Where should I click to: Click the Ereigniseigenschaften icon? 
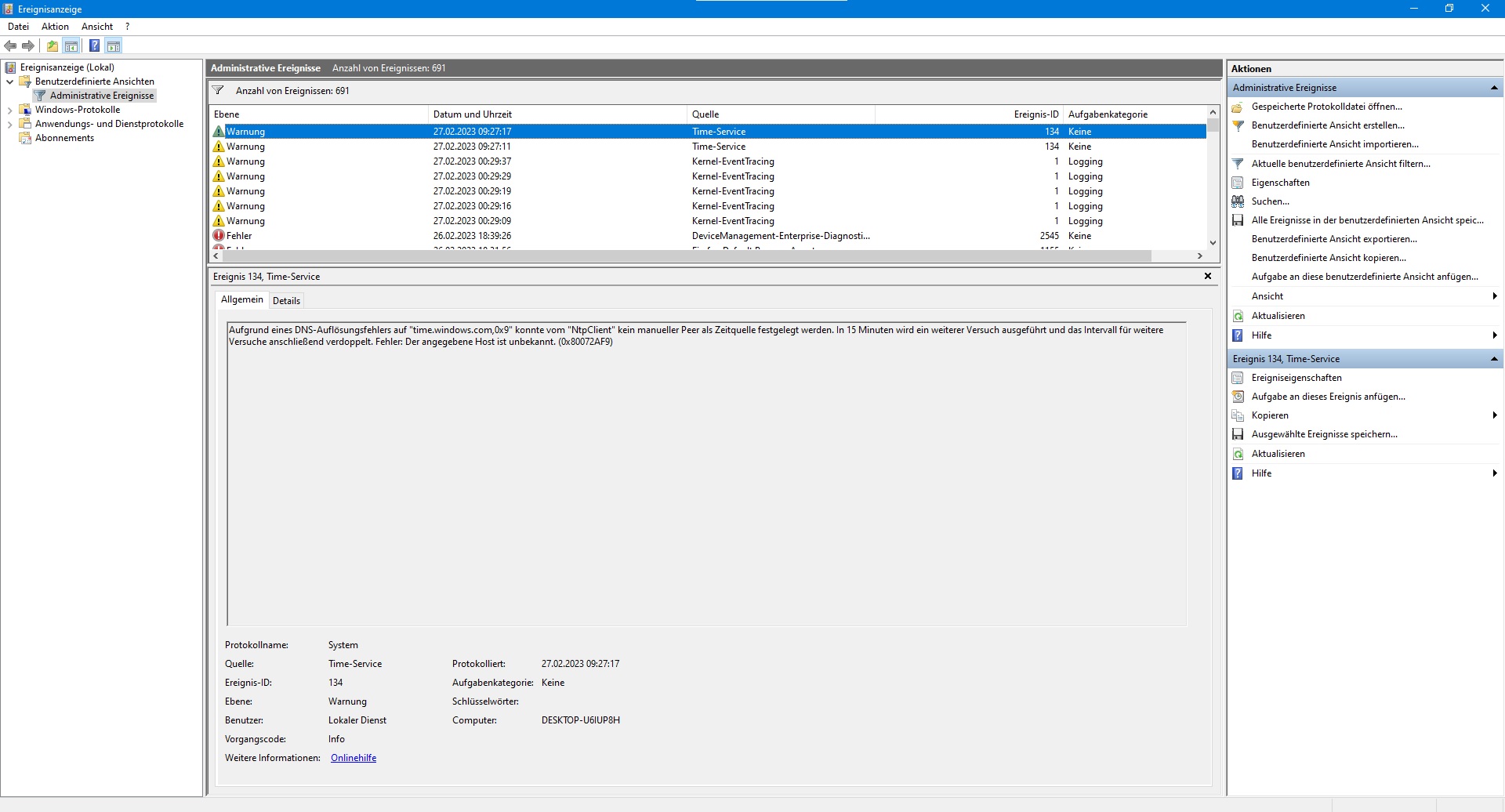pyautogui.click(x=1238, y=378)
